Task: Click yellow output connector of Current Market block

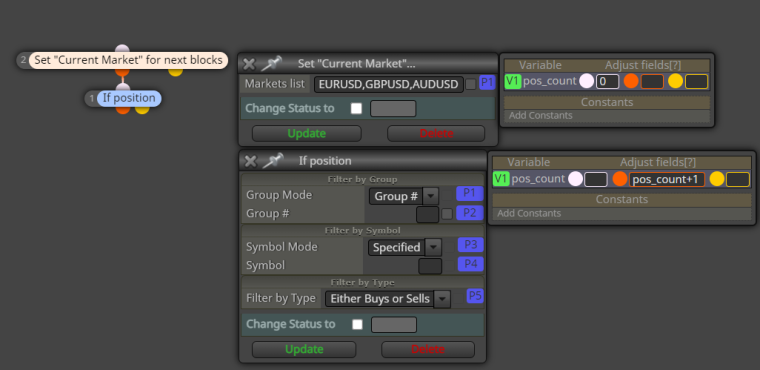Action: (x=175, y=72)
